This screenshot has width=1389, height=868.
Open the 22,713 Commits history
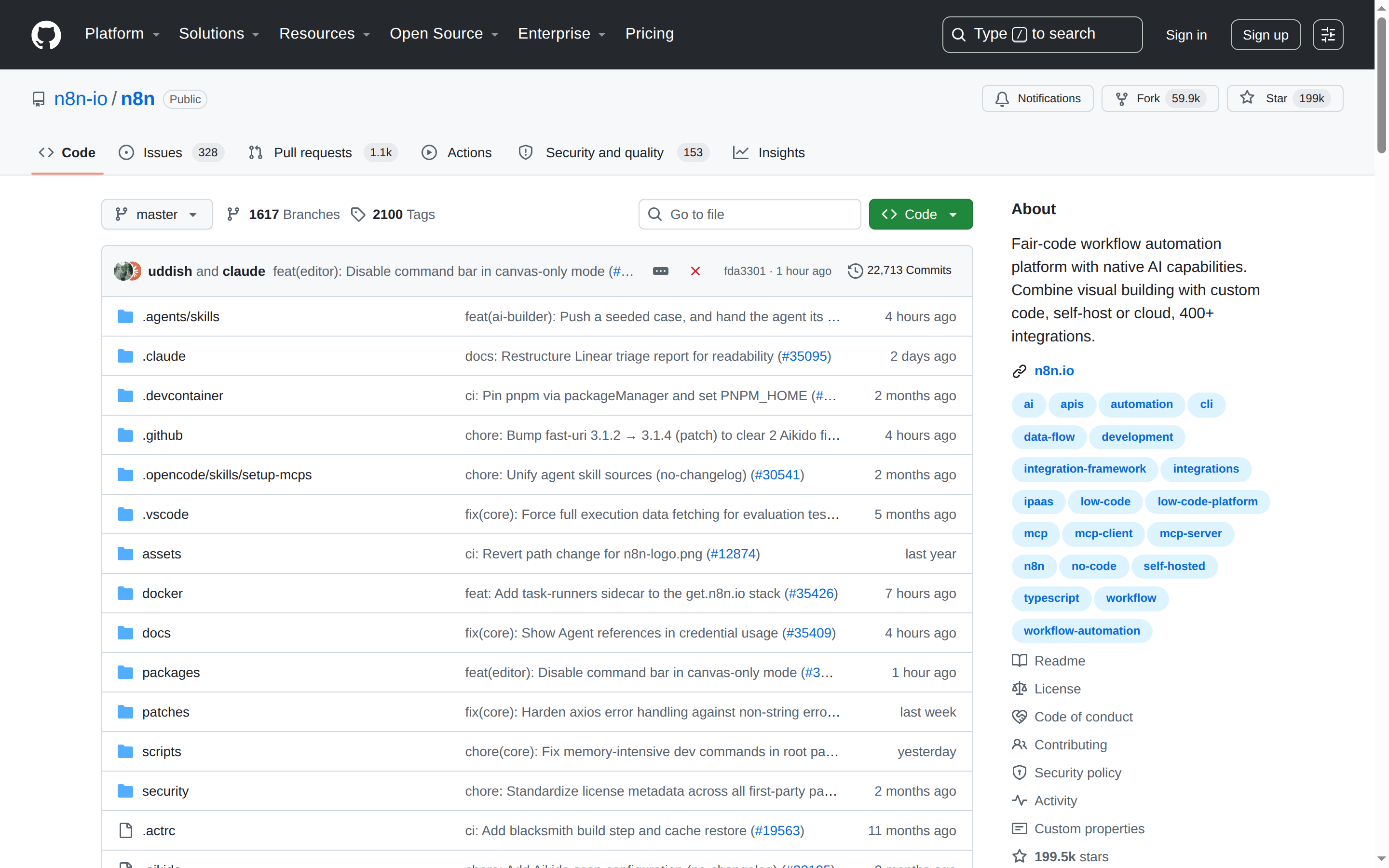(899, 271)
